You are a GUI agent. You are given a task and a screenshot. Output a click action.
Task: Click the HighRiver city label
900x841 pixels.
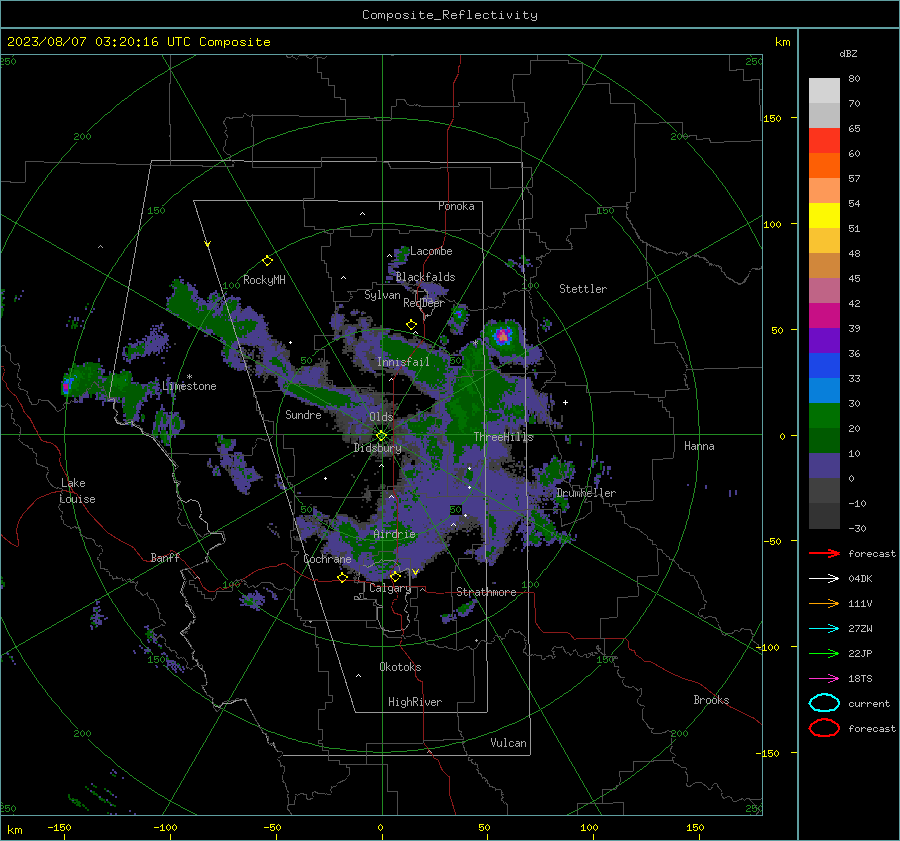(x=415, y=702)
